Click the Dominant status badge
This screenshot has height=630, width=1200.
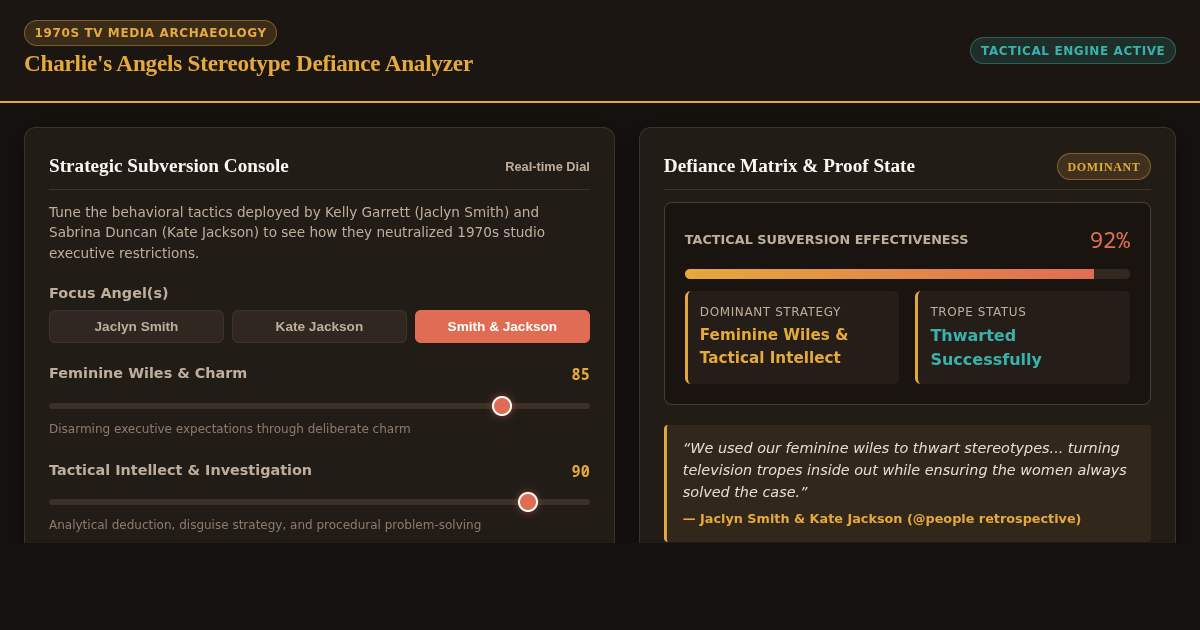tap(1104, 167)
